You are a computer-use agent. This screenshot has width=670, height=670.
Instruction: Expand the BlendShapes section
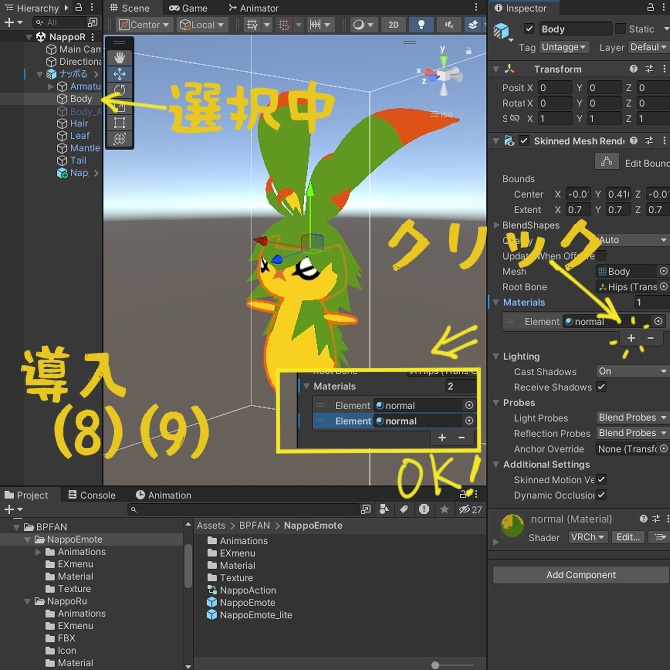click(x=497, y=225)
